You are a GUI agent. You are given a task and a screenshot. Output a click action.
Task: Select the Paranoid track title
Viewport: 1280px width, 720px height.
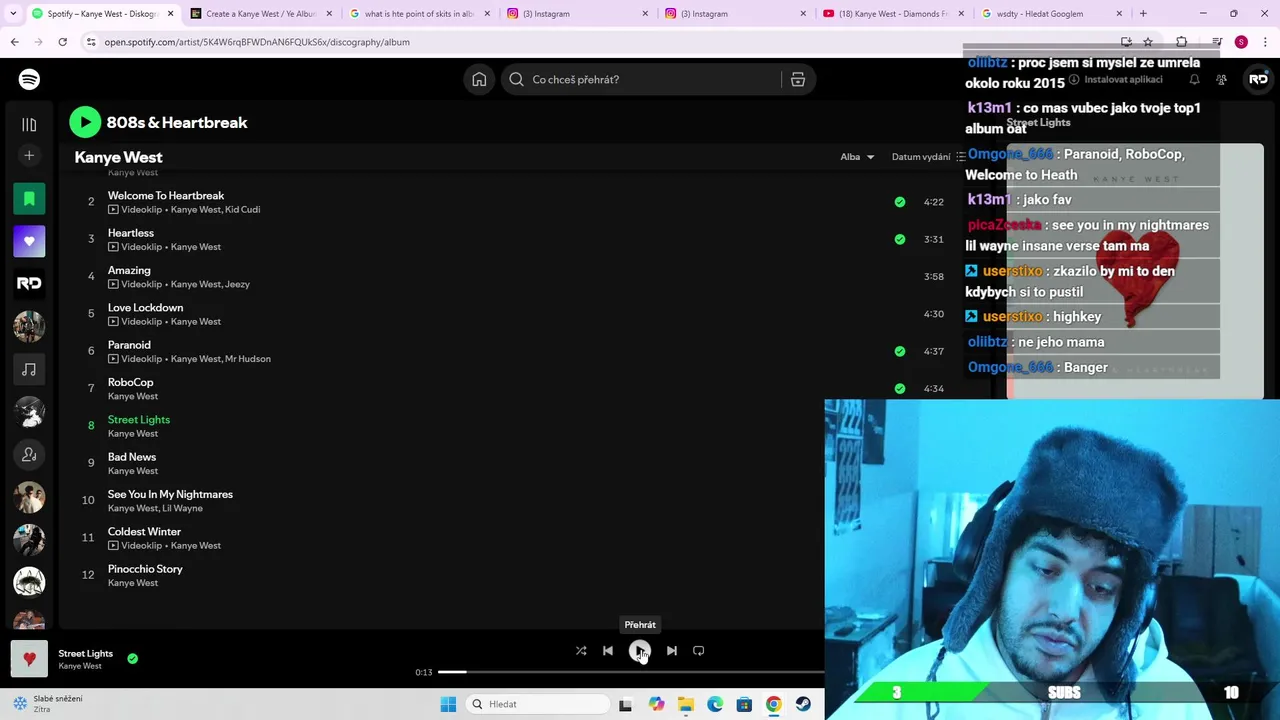[x=129, y=345]
